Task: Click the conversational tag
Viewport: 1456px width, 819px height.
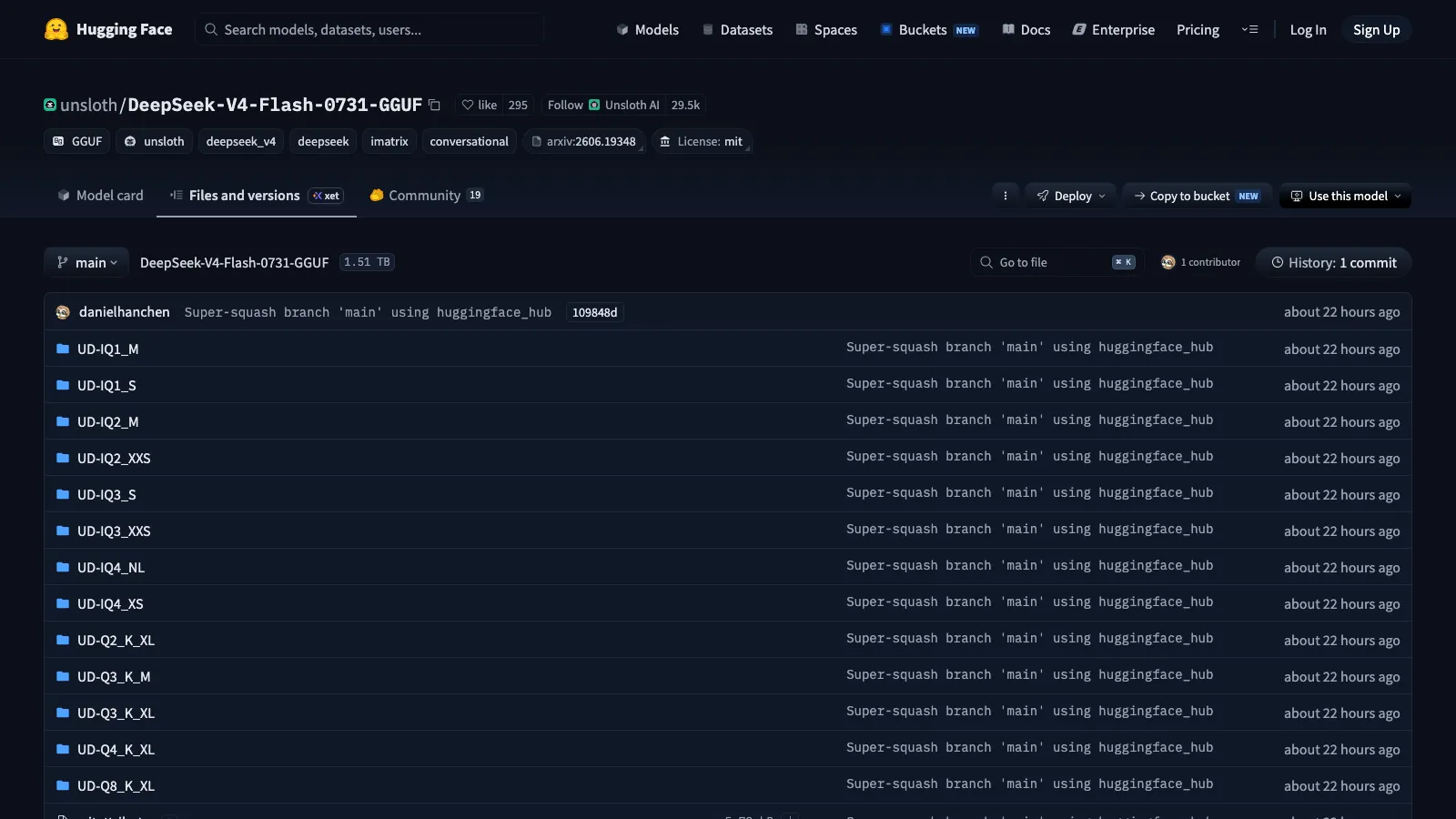Action: pyautogui.click(x=469, y=141)
